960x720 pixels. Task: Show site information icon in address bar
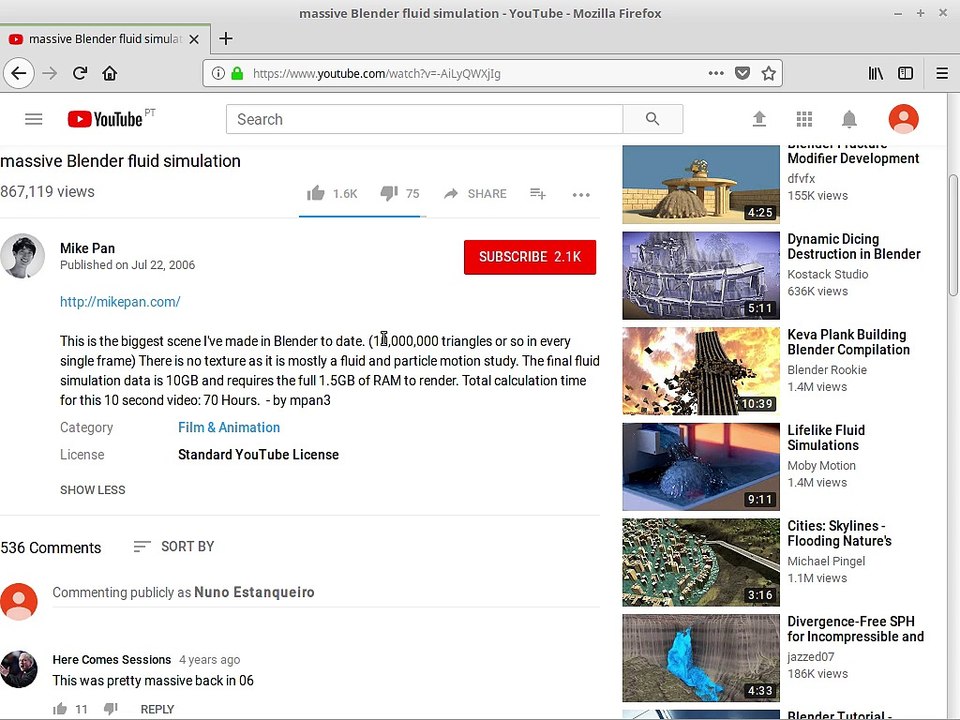coord(218,73)
